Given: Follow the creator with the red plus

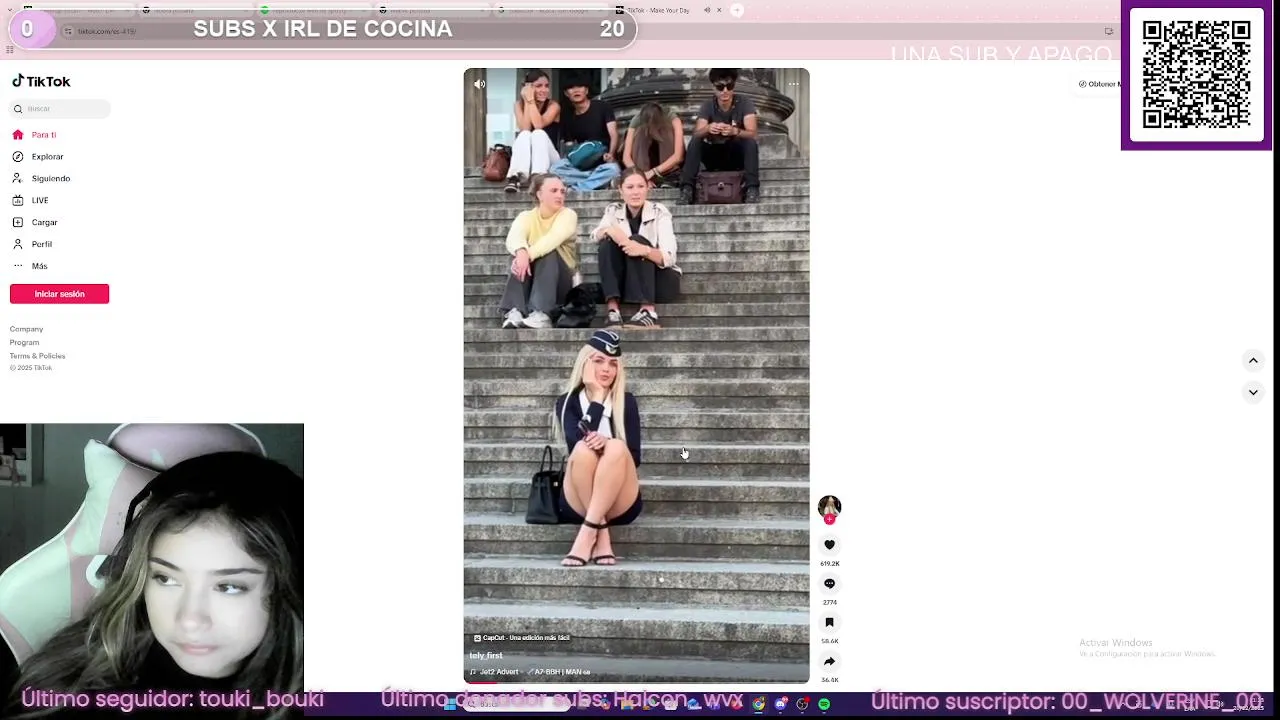Looking at the screenshot, I should click(829, 520).
